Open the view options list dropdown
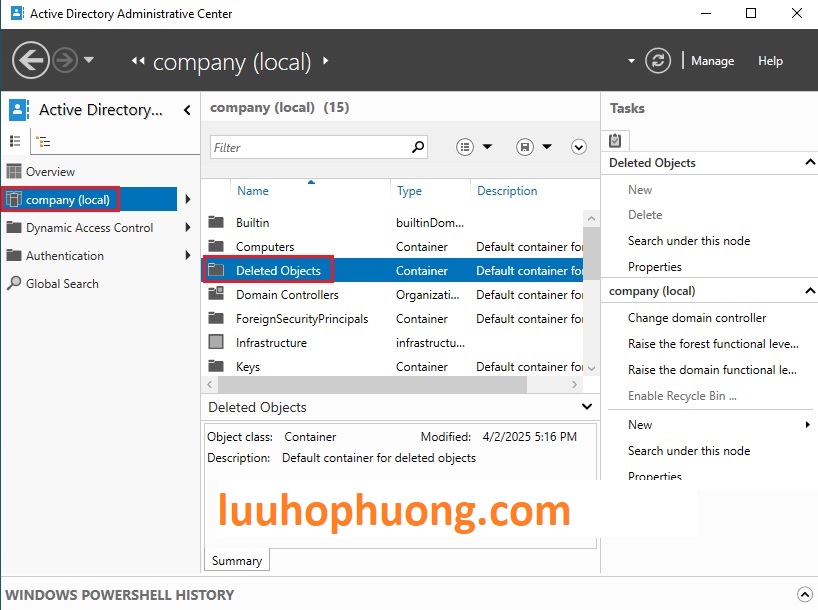This screenshot has height=610, width=818. 474,147
